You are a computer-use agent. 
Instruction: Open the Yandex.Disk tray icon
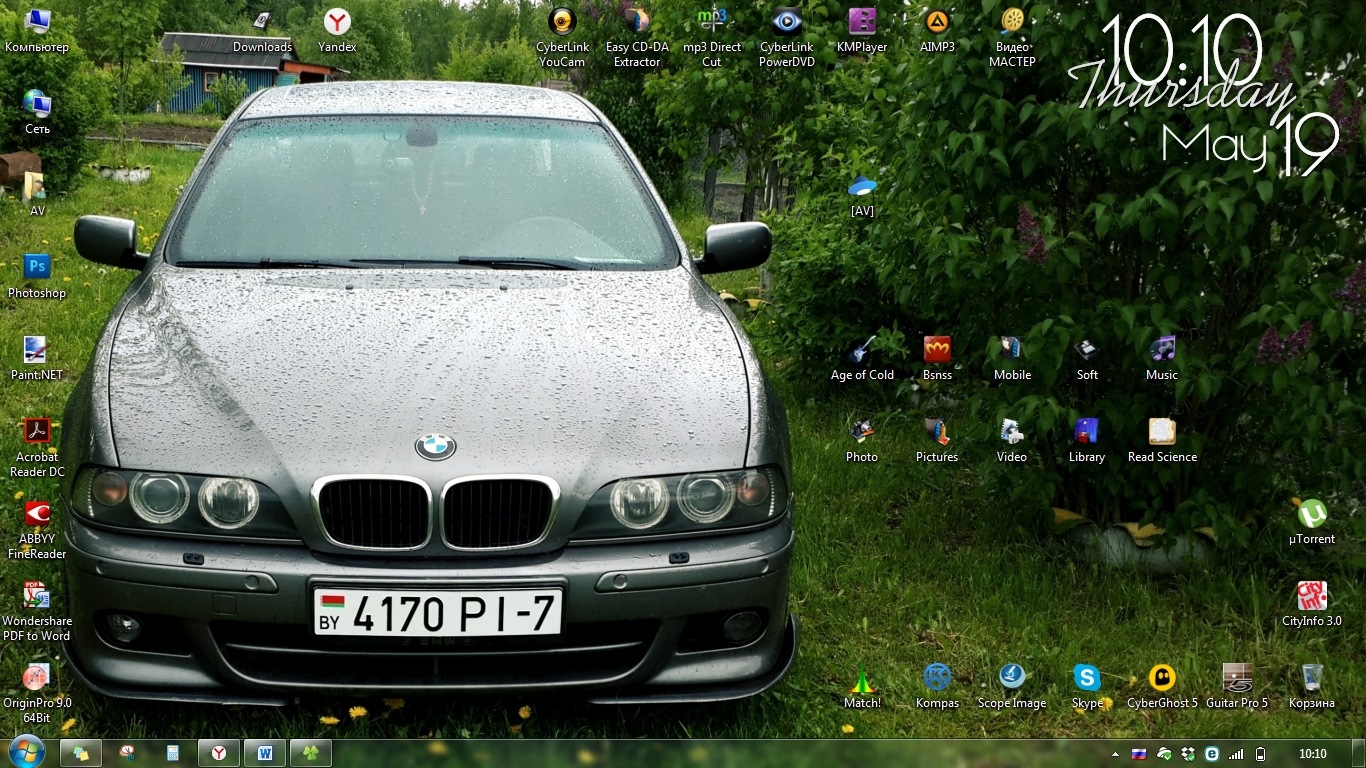click(x=1164, y=754)
